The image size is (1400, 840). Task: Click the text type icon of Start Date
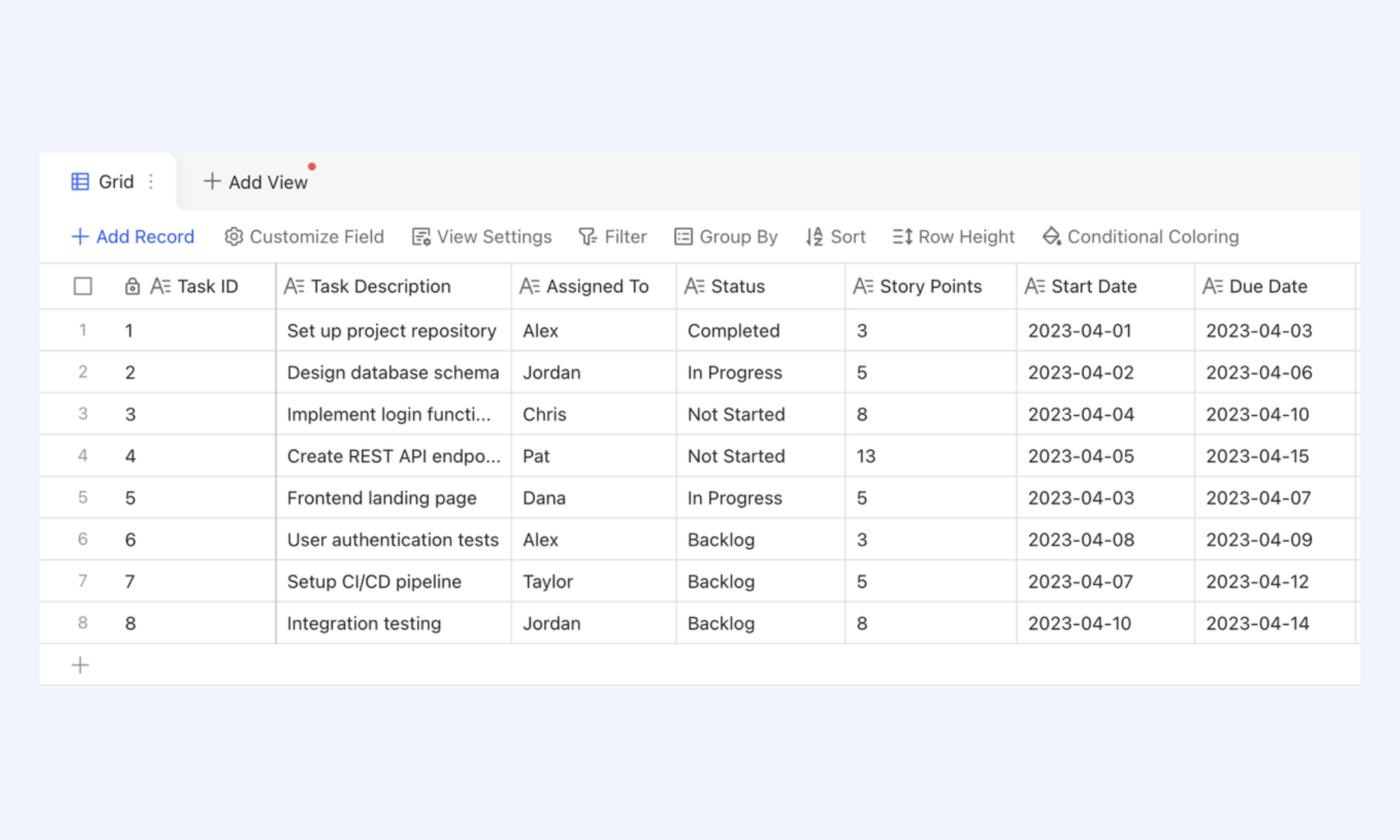coord(1035,286)
